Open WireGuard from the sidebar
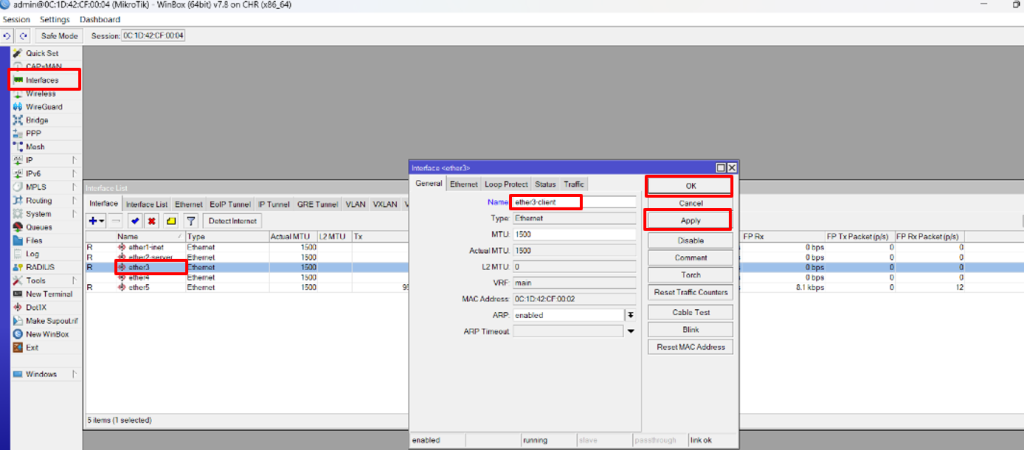 [43, 106]
